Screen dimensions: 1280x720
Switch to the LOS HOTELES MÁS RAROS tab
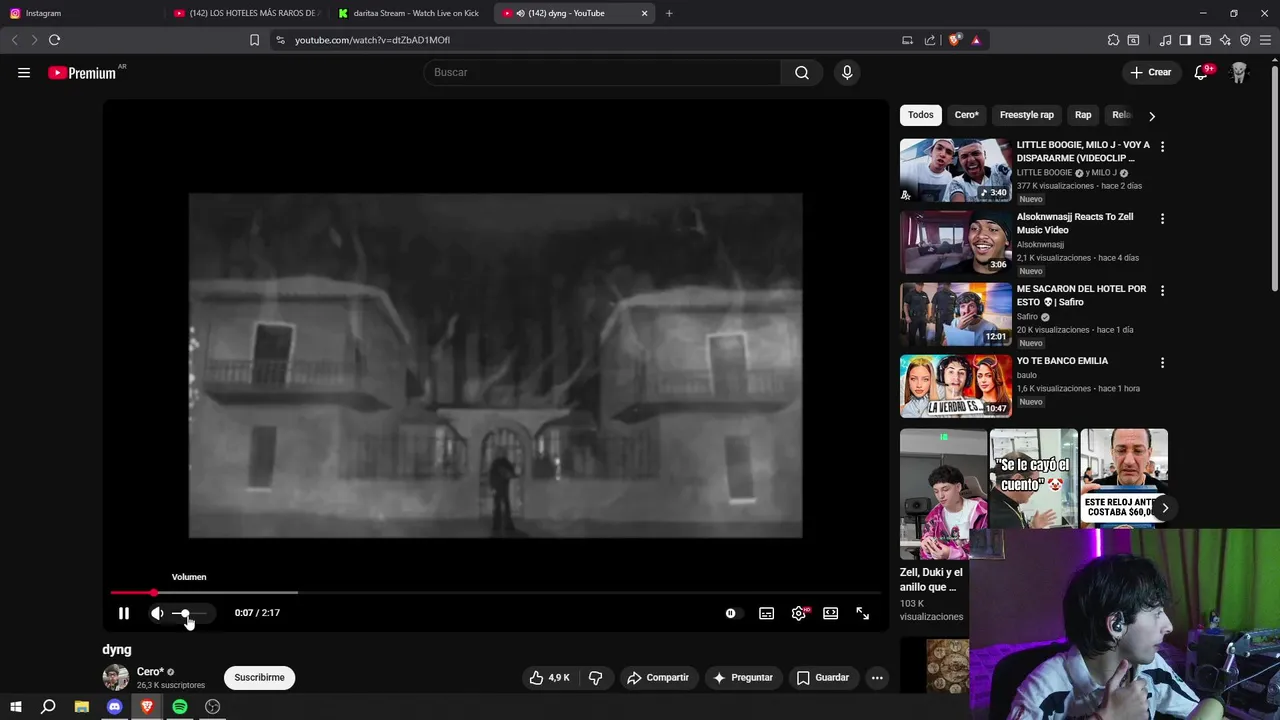click(245, 13)
